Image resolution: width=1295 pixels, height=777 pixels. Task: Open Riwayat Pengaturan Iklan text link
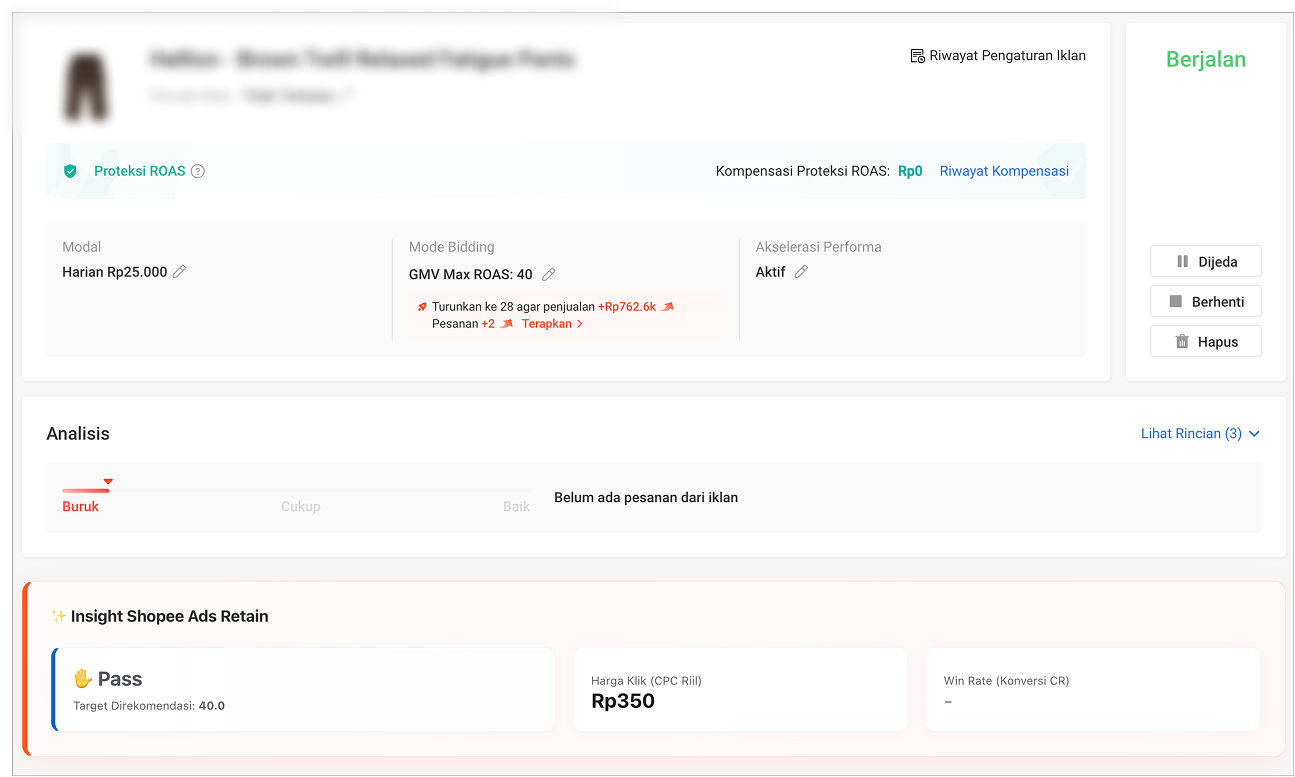tap(1007, 56)
